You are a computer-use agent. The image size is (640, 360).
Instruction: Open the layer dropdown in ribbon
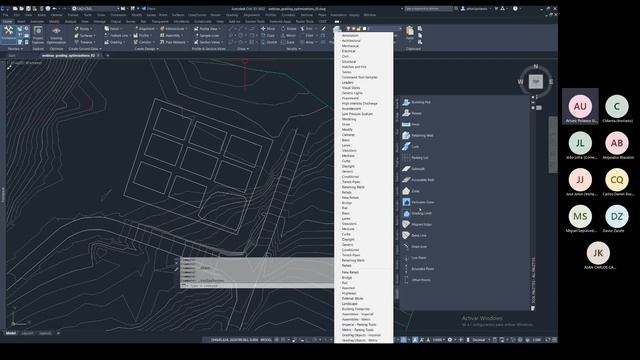coord(373,29)
